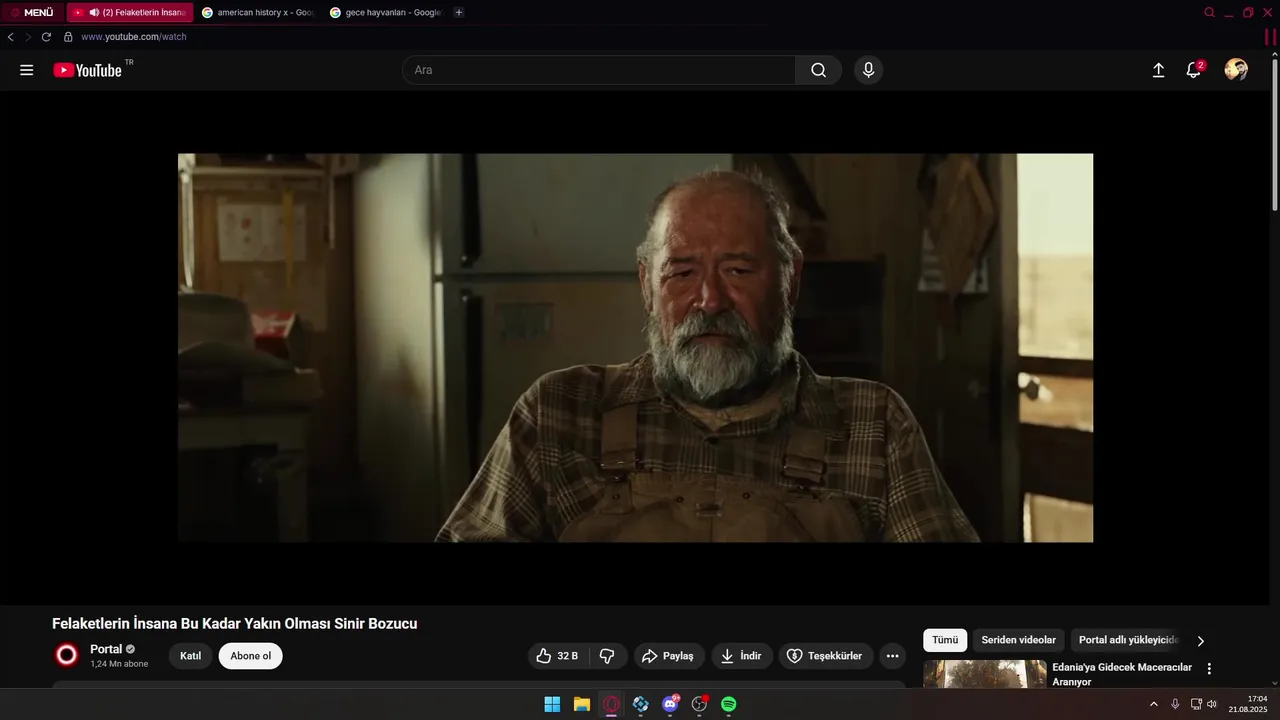Image resolution: width=1280 pixels, height=720 pixels.
Task: Send Teşekkürler super thanks
Action: pyautogui.click(x=826, y=656)
